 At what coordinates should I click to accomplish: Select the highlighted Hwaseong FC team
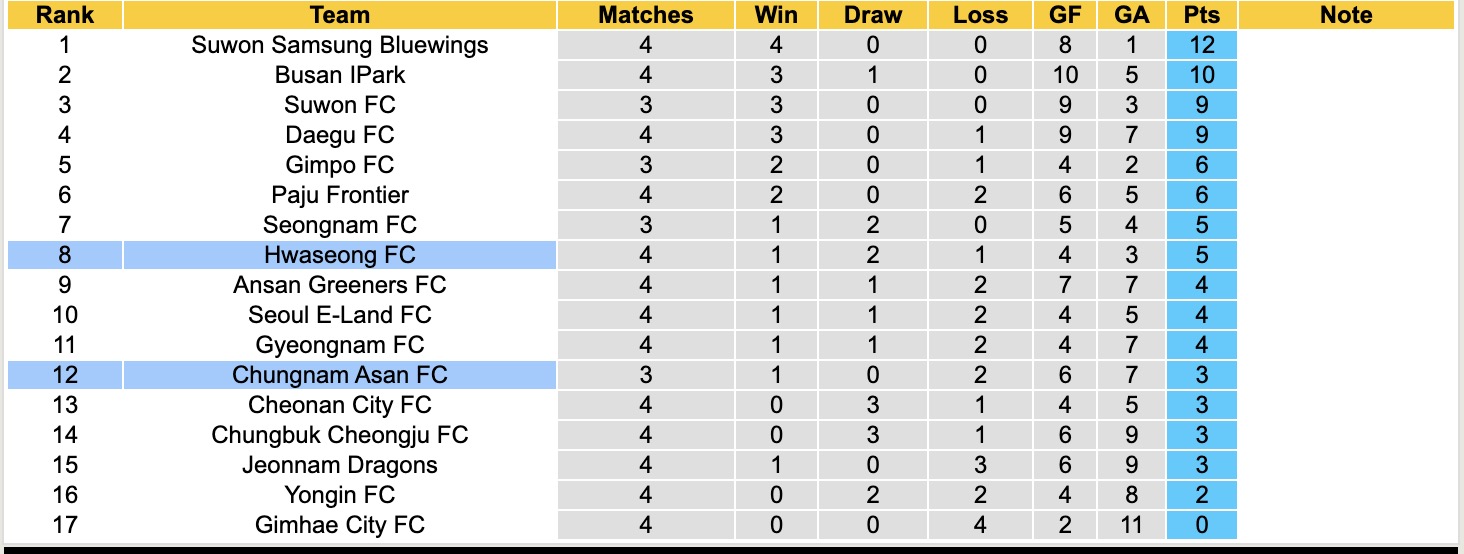pos(340,255)
